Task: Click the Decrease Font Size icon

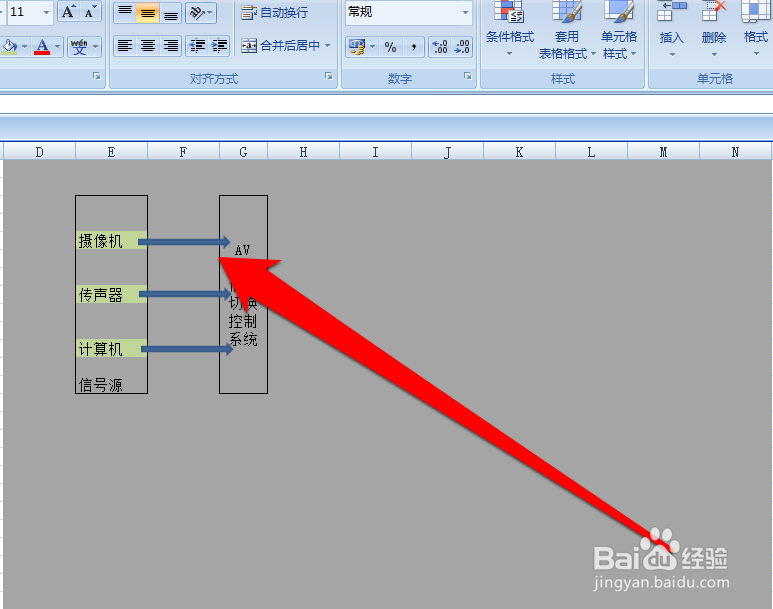Action: 90,12
